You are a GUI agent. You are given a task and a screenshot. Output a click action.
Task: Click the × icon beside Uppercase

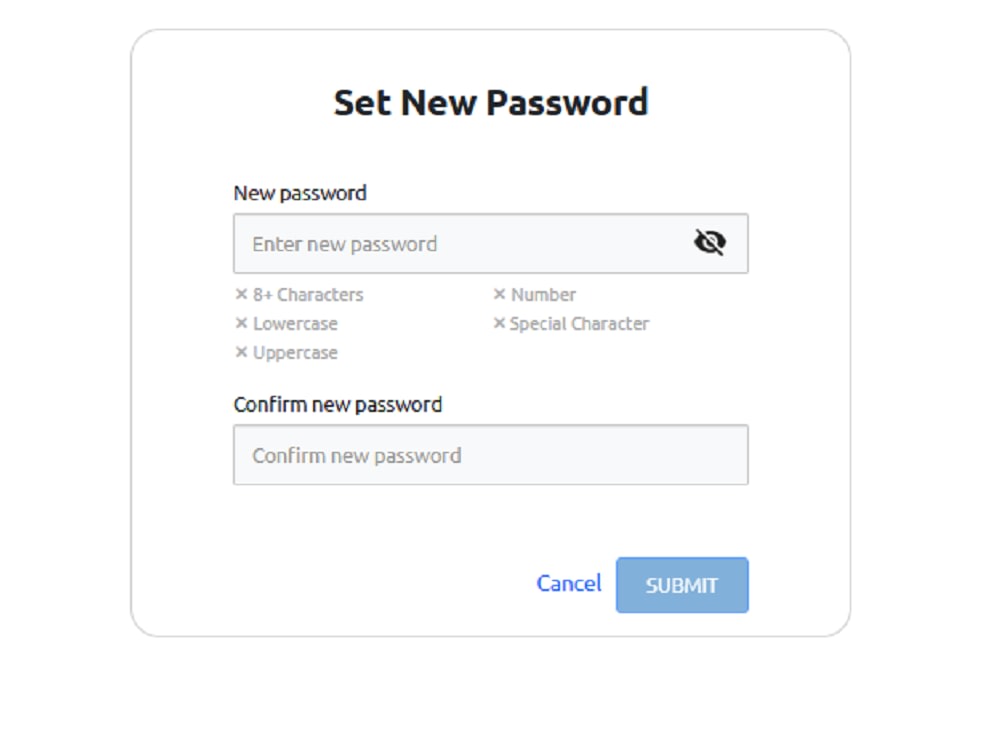pos(240,352)
